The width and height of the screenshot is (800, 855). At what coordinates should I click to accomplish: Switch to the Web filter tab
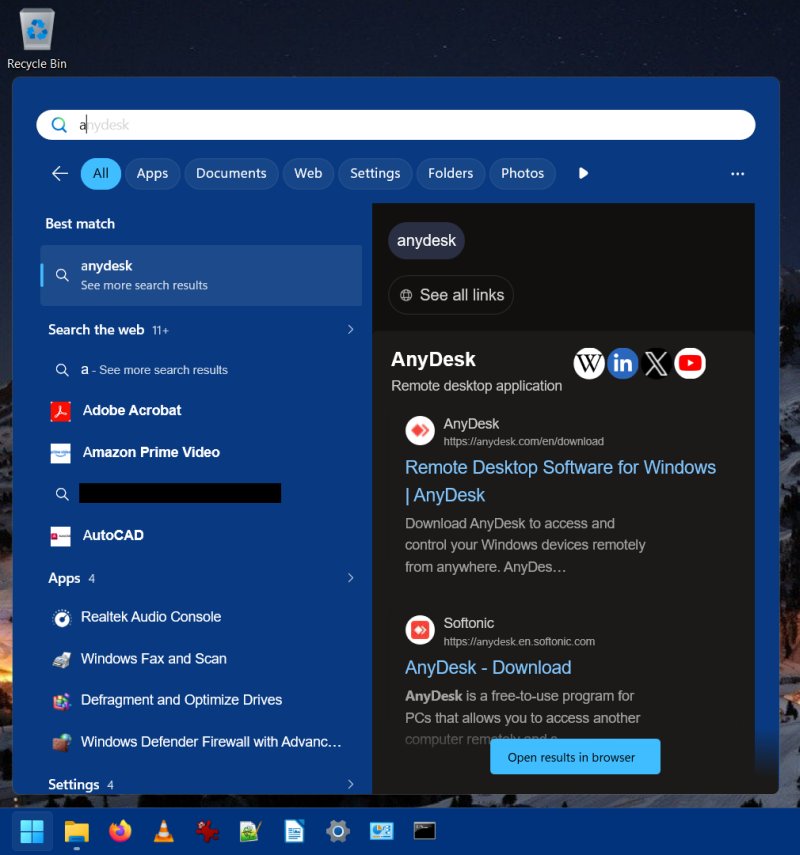point(308,173)
